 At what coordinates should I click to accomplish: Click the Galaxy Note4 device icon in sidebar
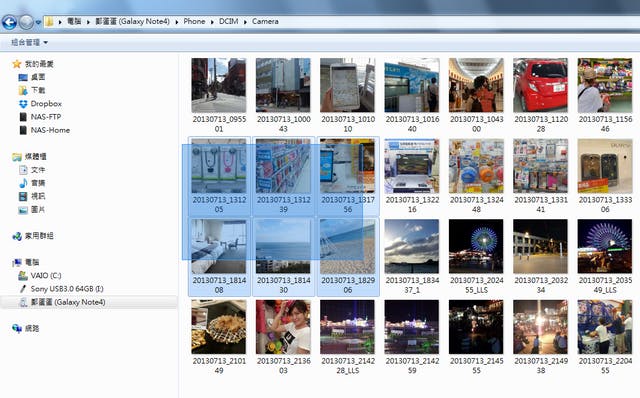[x=23, y=302]
